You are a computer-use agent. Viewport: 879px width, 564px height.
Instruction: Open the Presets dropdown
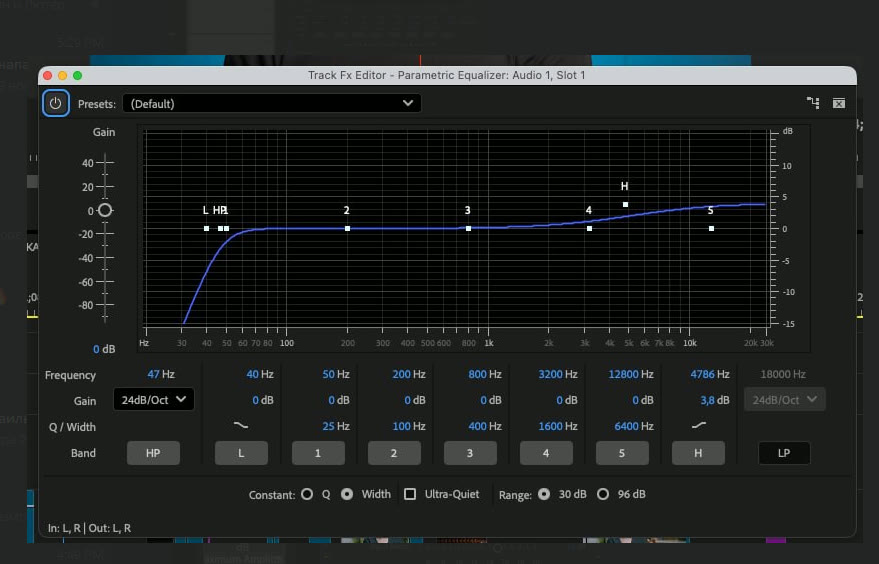tap(272, 103)
